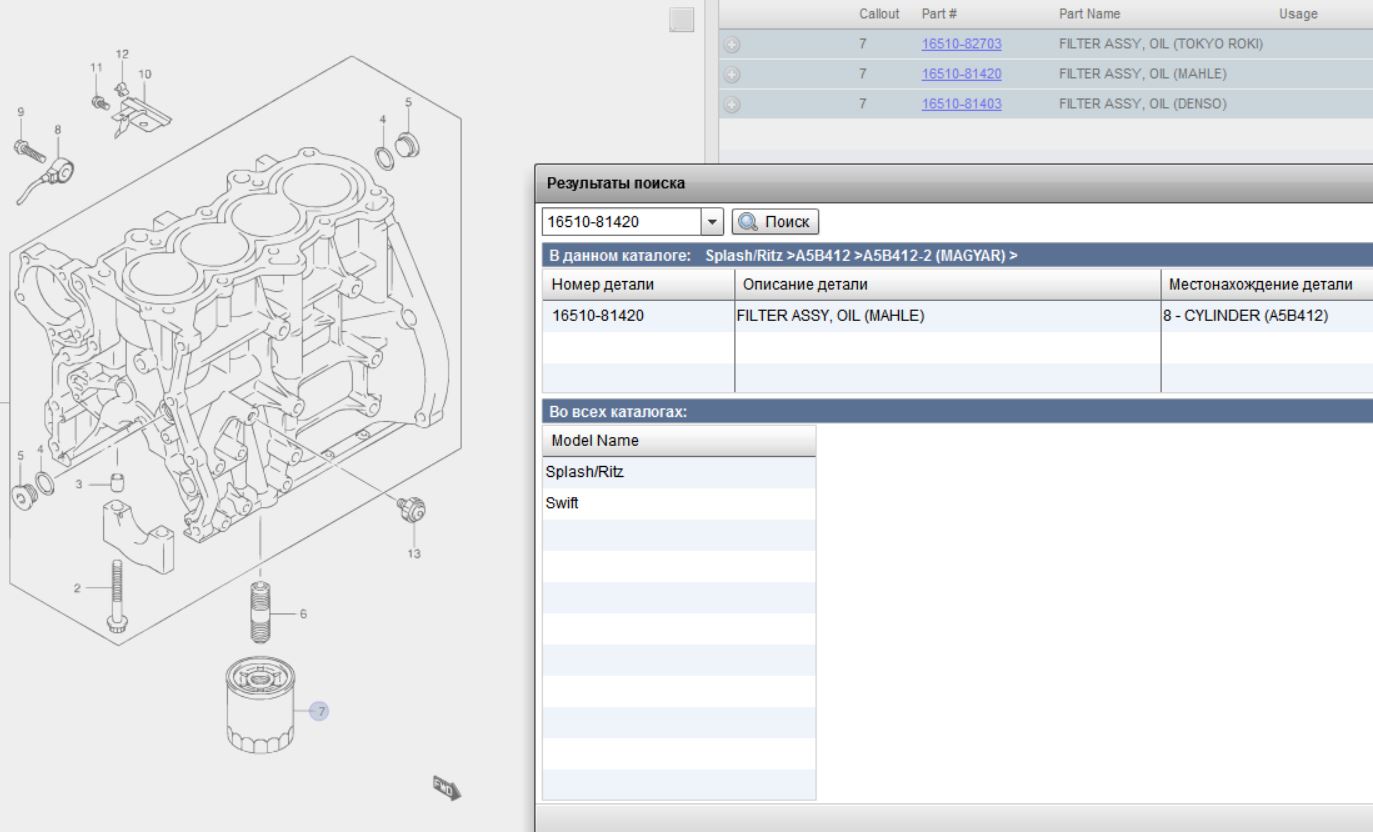Screen dimensions: 1373x832
Task: Toggle the gray square box above the parts list
Action: (681, 19)
